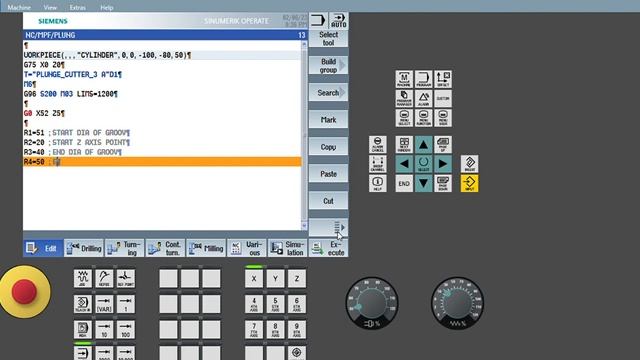
Task: Open the Milling softkey
Action: [x=207, y=248]
